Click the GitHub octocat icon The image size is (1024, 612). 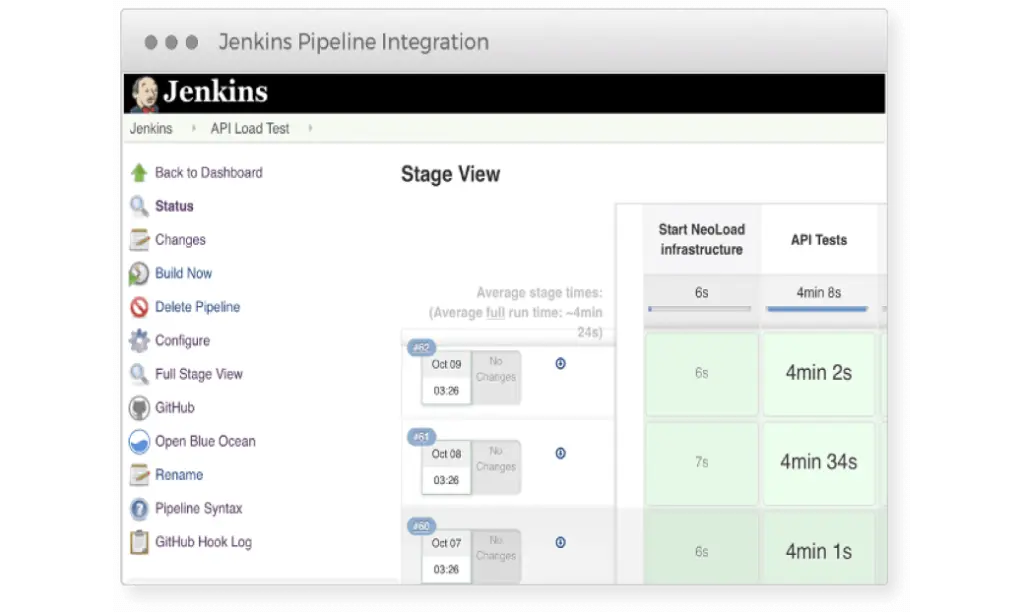tap(139, 408)
